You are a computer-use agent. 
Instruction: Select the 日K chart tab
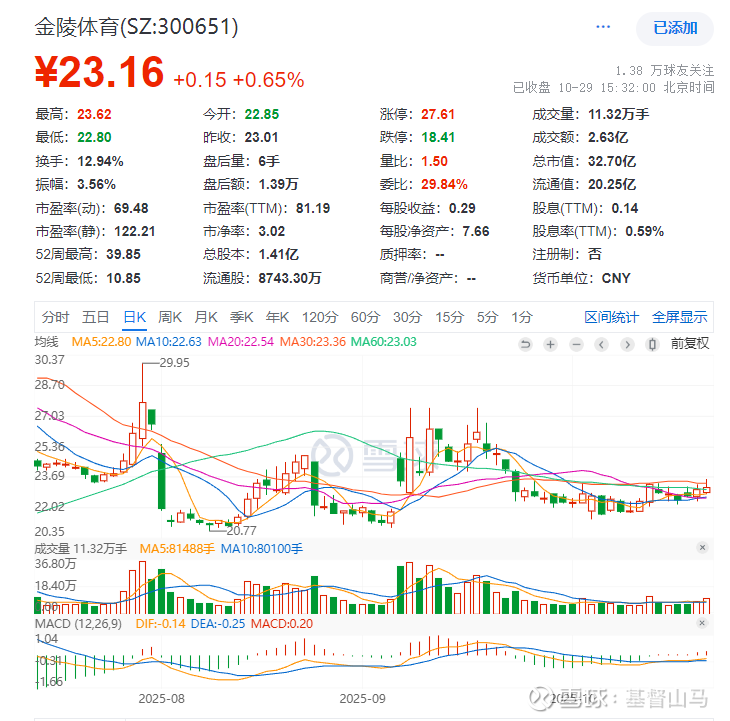[x=135, y=317]
